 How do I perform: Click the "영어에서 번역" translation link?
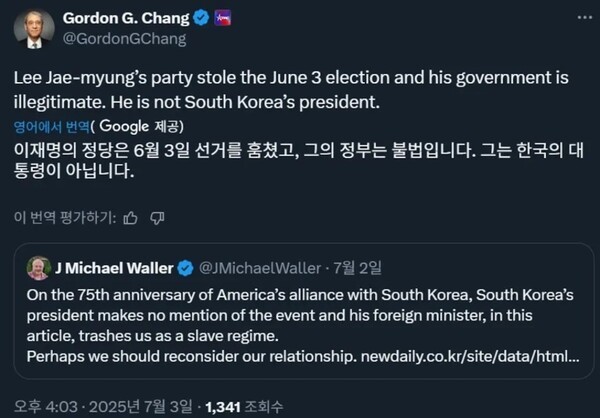click(x=49, y=126)
